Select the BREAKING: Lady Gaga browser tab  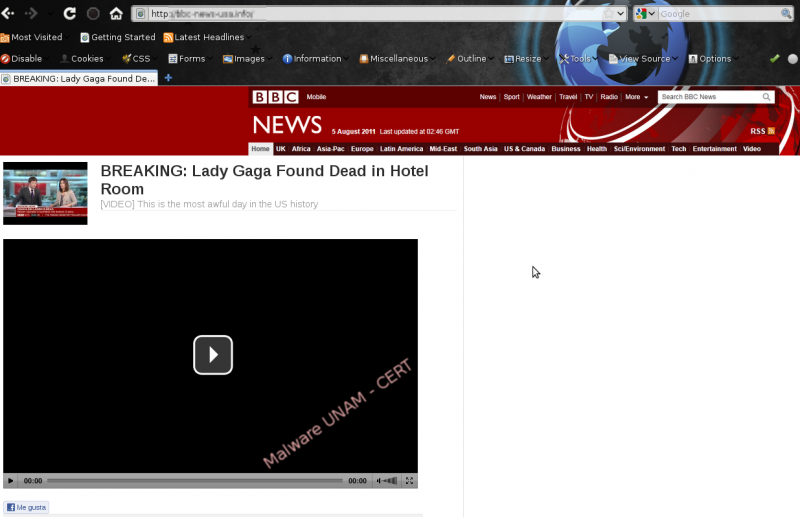[79, 79]
